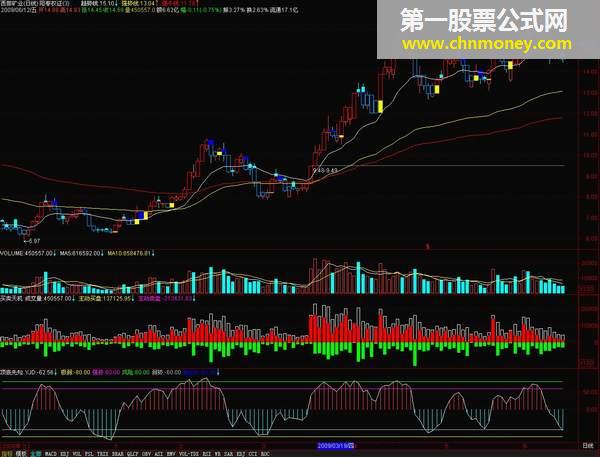
Task: Select the PSL indicator tab
Action: (x=89, y=454)
